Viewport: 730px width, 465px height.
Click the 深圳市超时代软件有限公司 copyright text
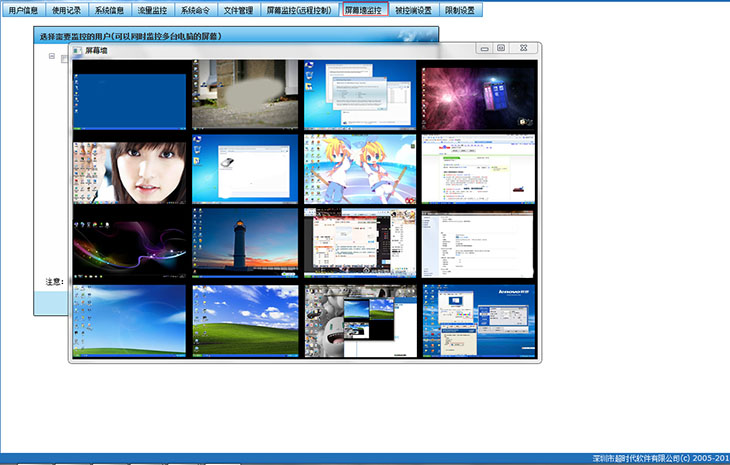click(x=661, y=458)
